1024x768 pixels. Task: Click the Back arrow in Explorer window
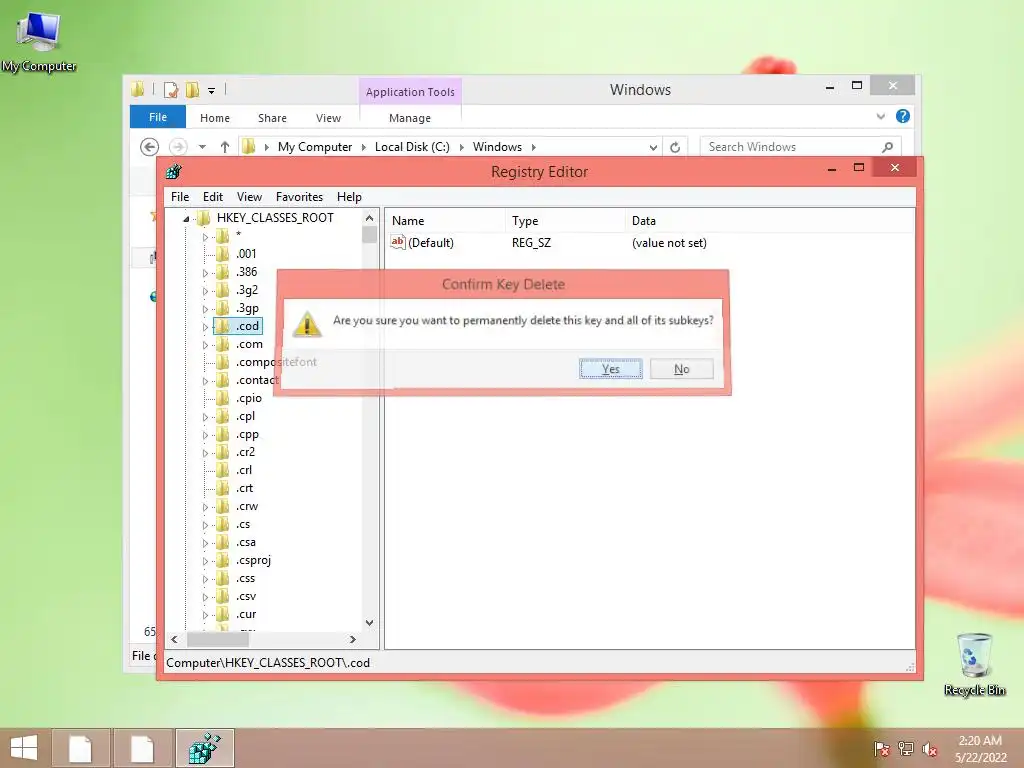click(x=150, y=147)
